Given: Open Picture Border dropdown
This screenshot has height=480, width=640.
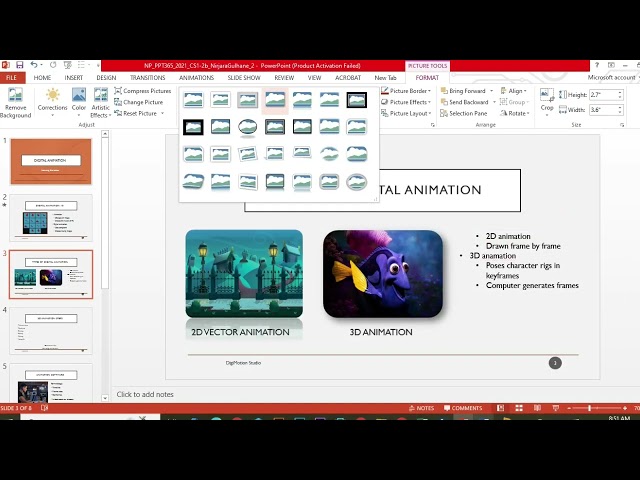Looking at the screenshot, I should tap(406, 91).
